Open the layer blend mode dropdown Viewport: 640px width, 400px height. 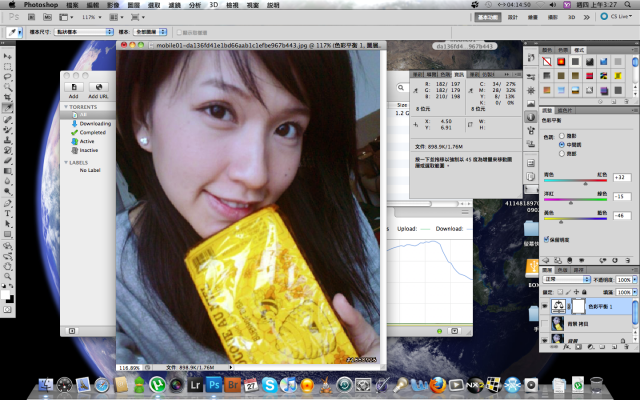567,280
